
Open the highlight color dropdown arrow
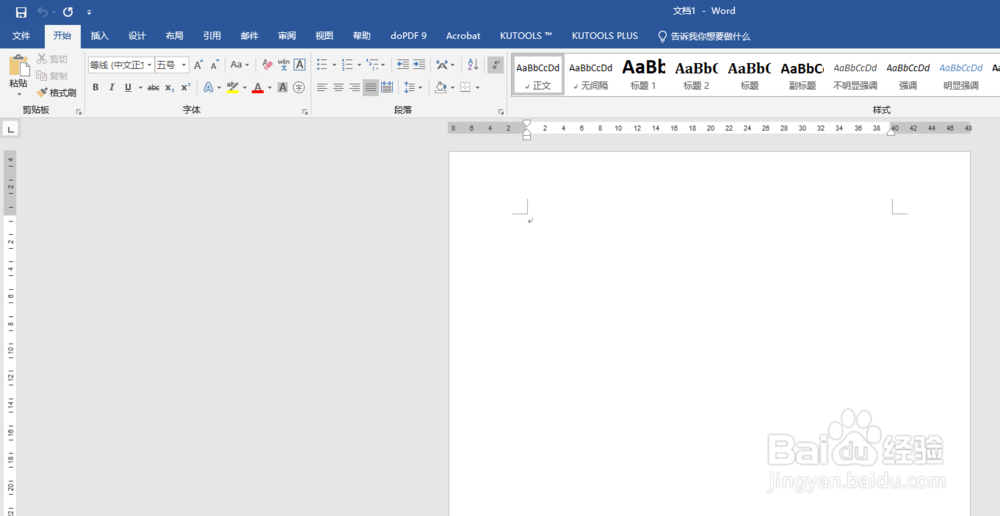[x=244, y=87]
